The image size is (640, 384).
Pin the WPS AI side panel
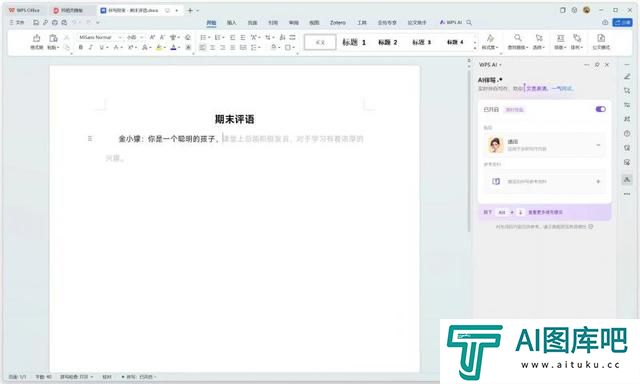pos(597,65)
